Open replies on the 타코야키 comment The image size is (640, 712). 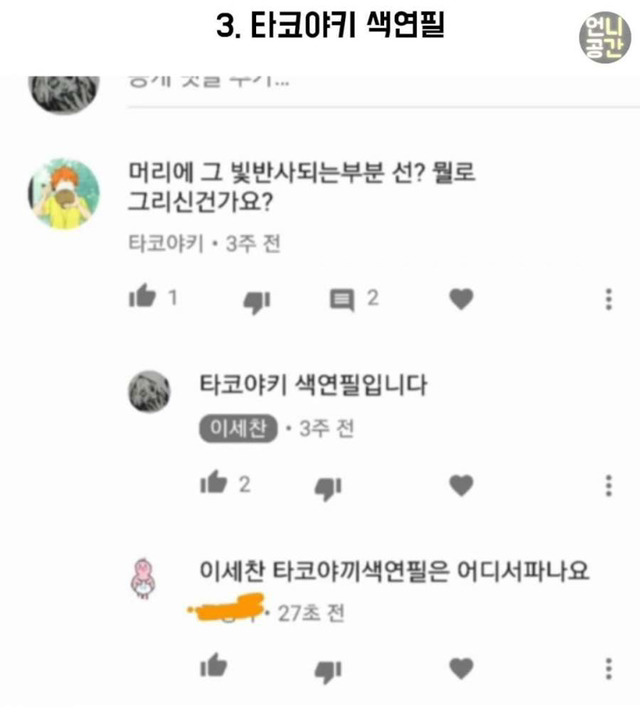point(342,300)
